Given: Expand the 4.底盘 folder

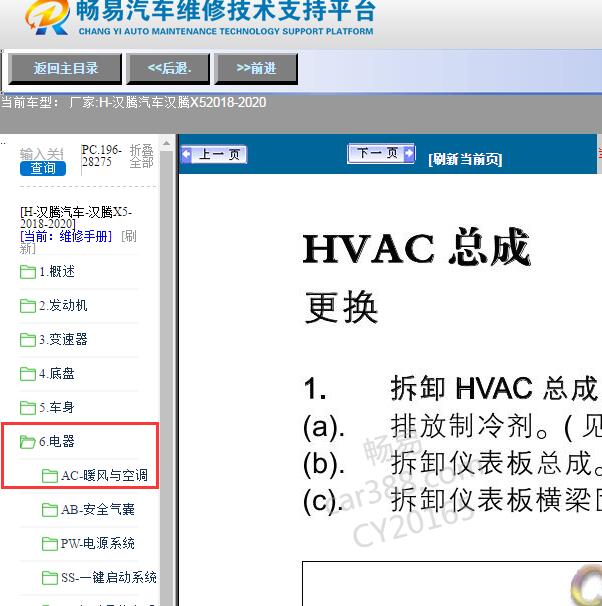Looking at the screenshot, I should point(57,374).
